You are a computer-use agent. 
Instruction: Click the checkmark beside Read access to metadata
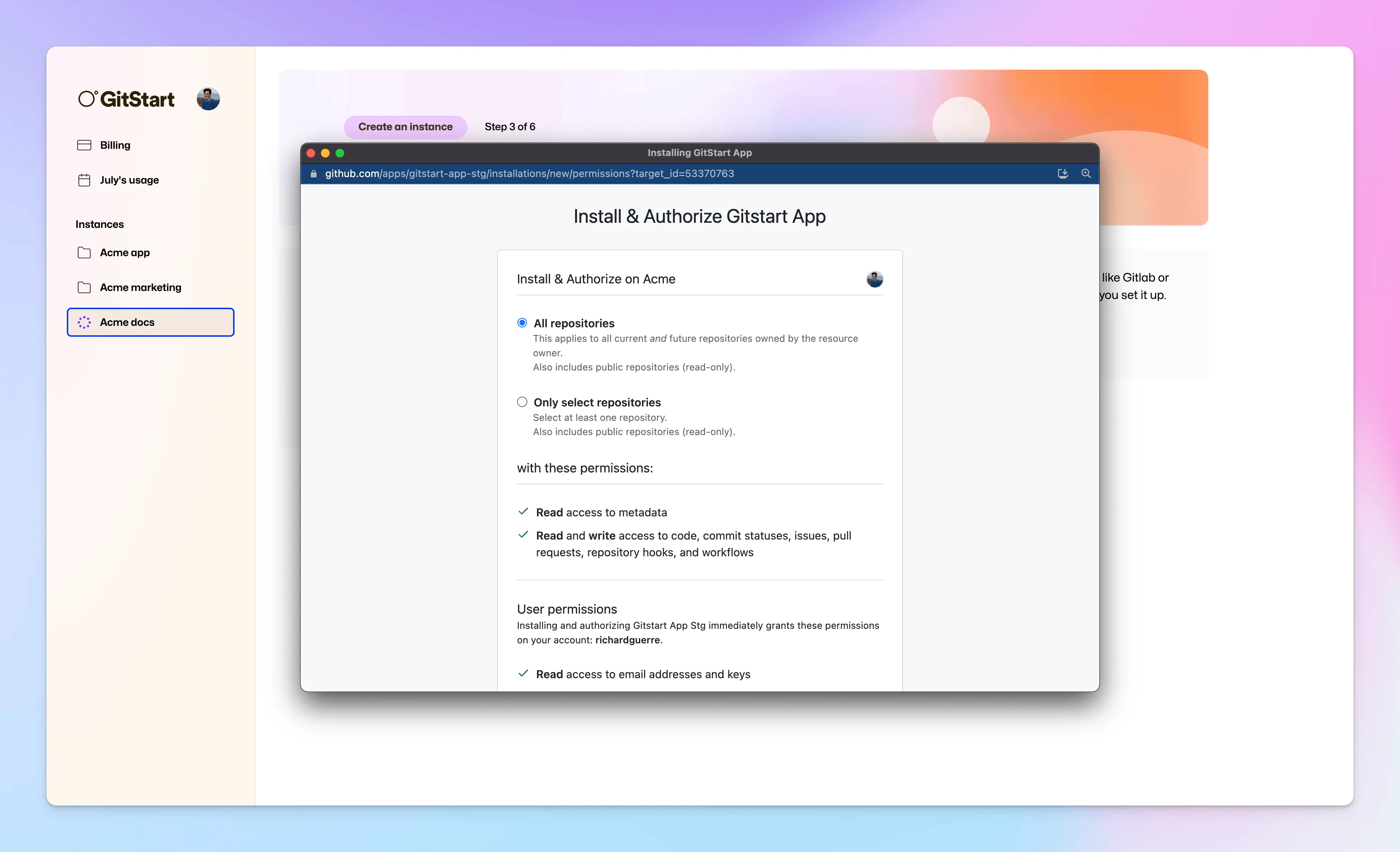[x=523, y=511]
